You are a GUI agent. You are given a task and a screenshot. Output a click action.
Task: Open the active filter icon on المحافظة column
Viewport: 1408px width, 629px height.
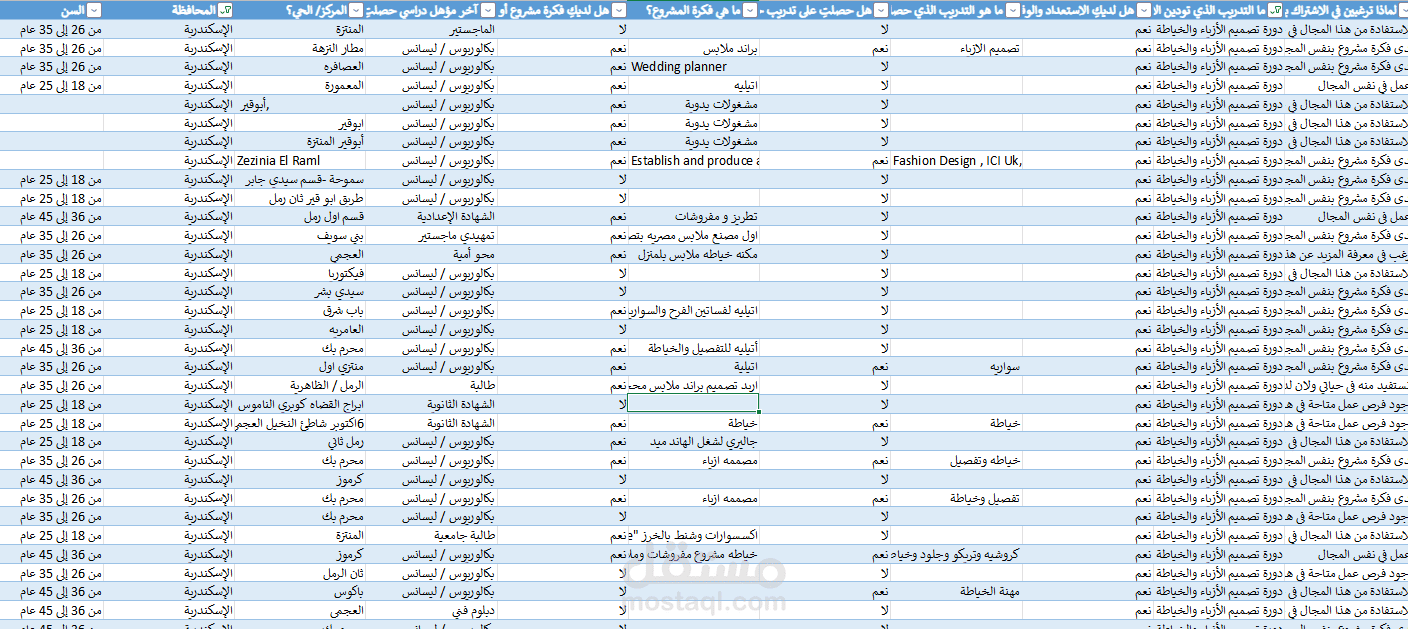tap(225, 9)
